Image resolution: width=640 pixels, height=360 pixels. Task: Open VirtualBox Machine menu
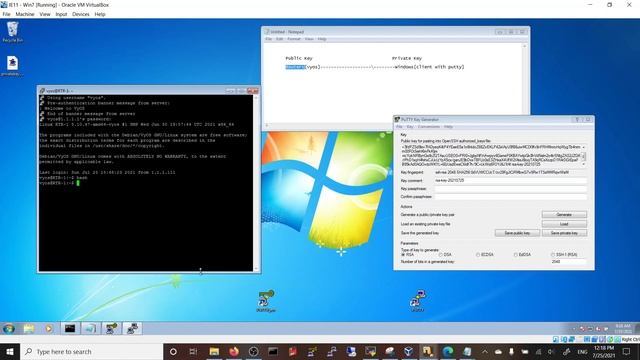point(25,14)
